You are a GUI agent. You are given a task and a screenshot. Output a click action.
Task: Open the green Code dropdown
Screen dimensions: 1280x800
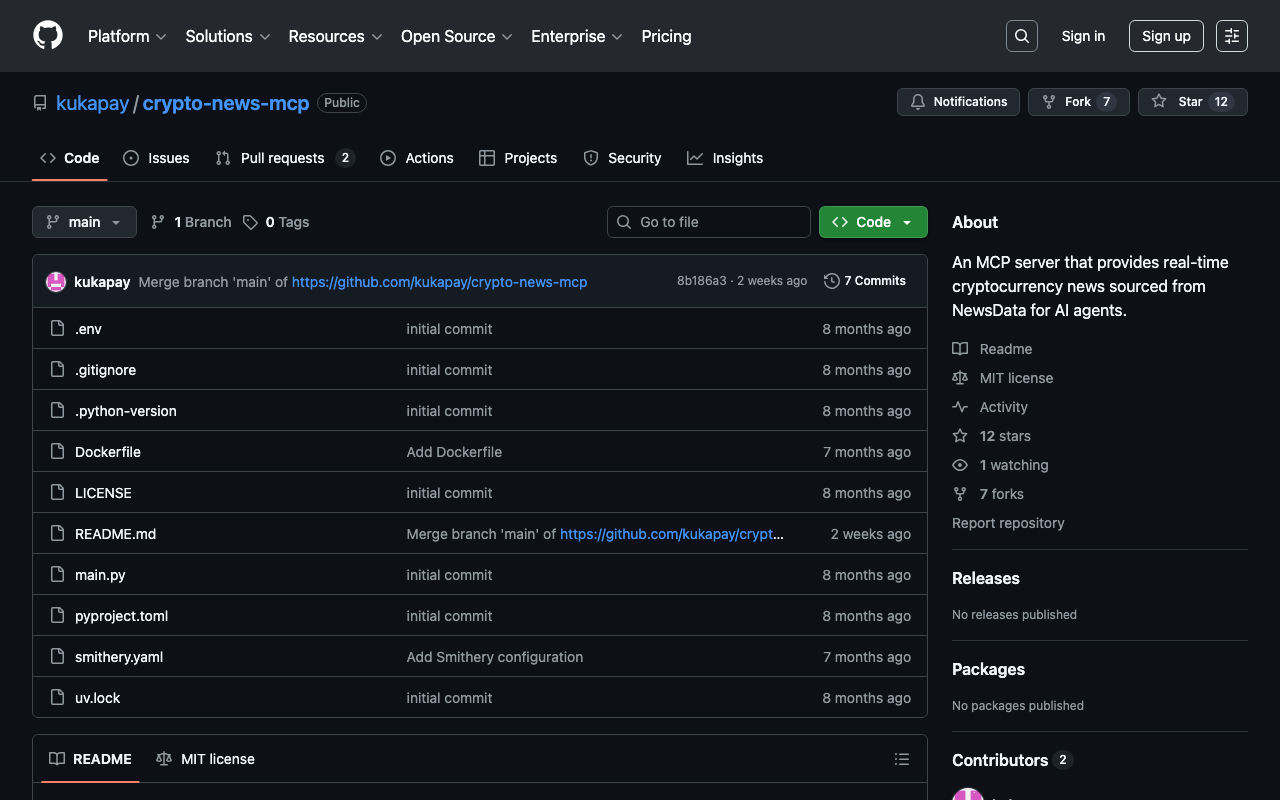(x=872, y=222)
